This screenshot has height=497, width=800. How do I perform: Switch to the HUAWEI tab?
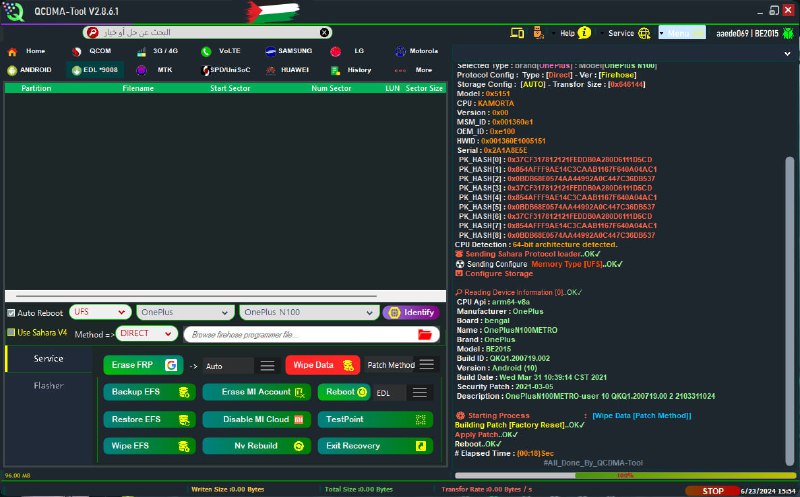point(288,70)
